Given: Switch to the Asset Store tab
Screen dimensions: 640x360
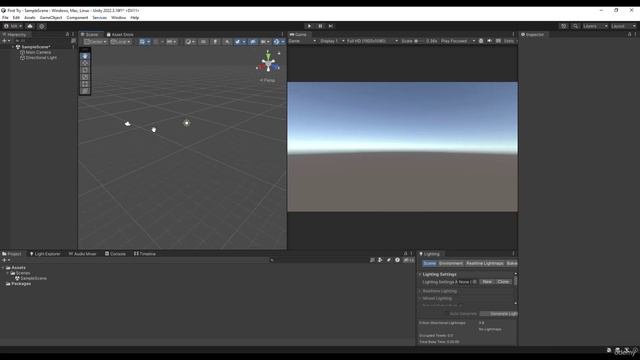Looking at the screenshot, I should pos(120,35).
